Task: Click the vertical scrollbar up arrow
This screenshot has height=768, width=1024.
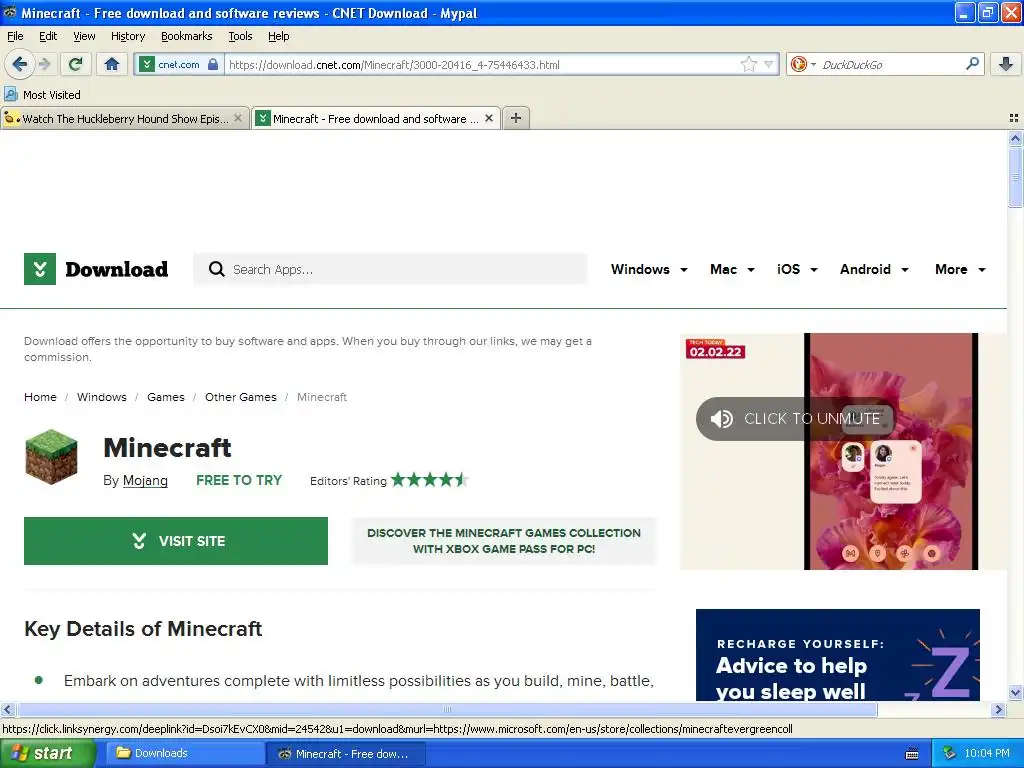Action: tap(1015, 138)
